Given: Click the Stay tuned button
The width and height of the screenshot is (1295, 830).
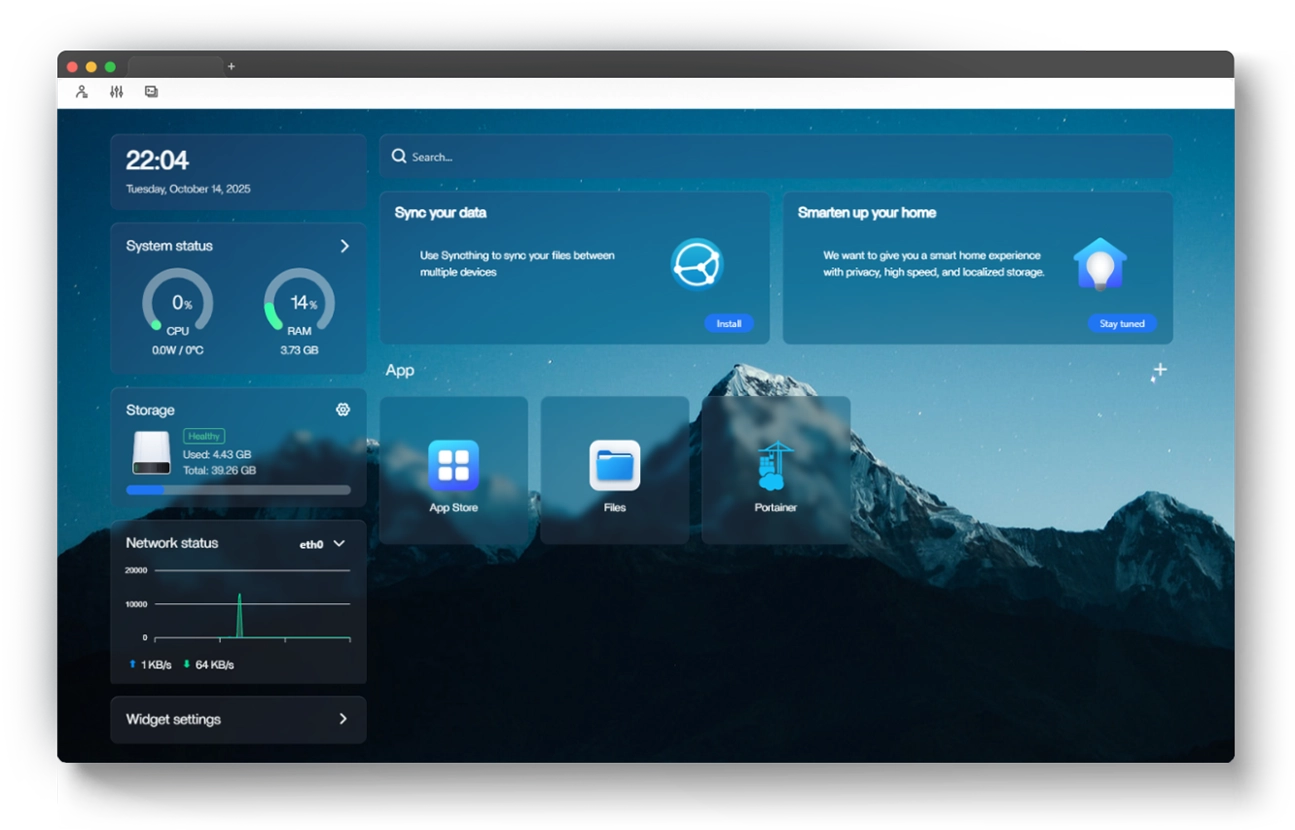Looking at the screenshot, I should click(x=1121, y=324).
